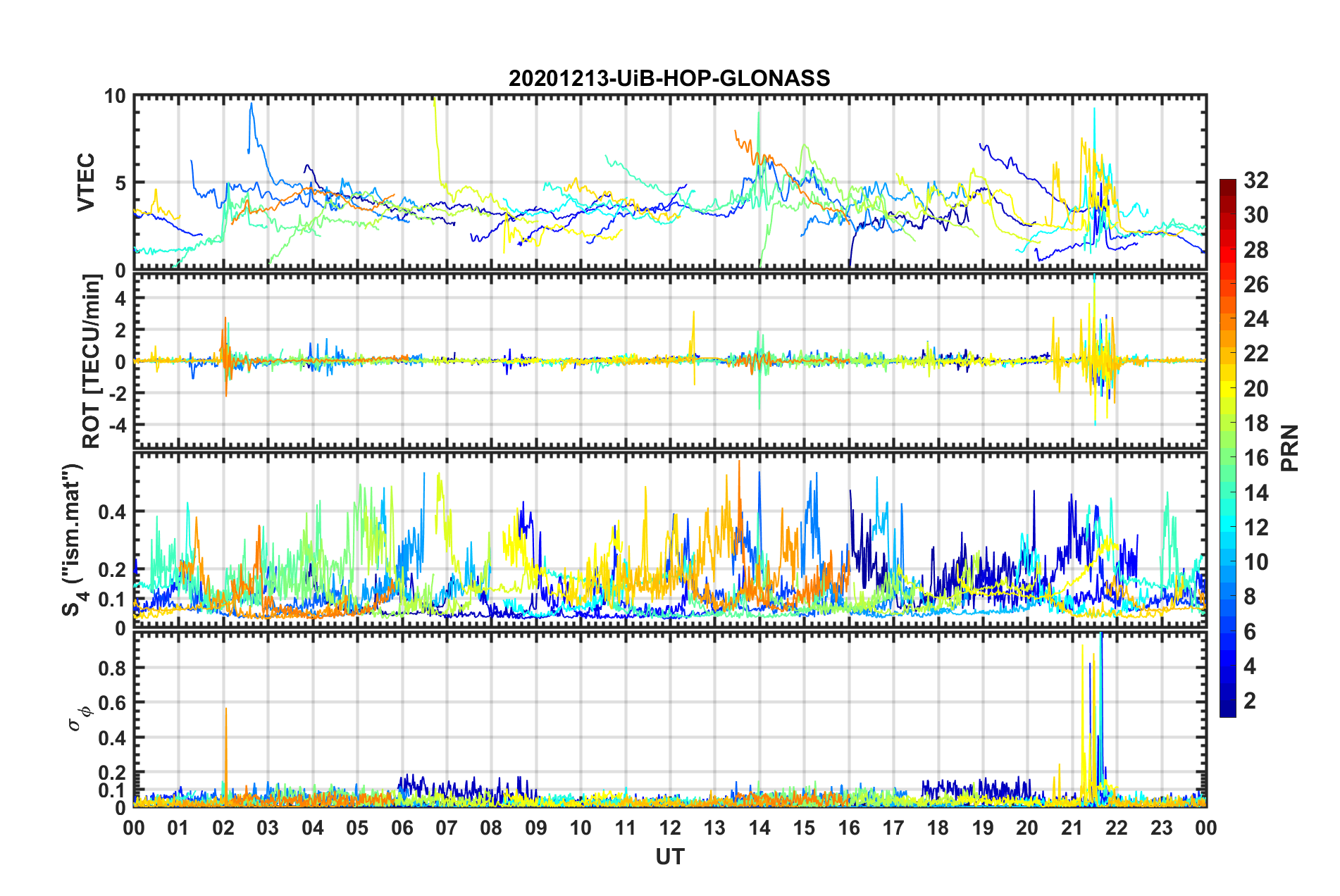
Task: Click the colorbar tick label 16
Action: point(1256,458)
